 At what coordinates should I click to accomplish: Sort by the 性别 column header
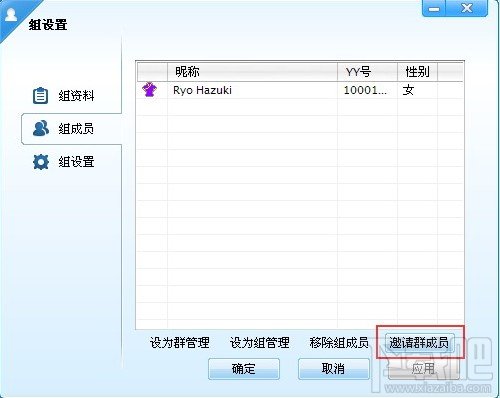[417, 71]
